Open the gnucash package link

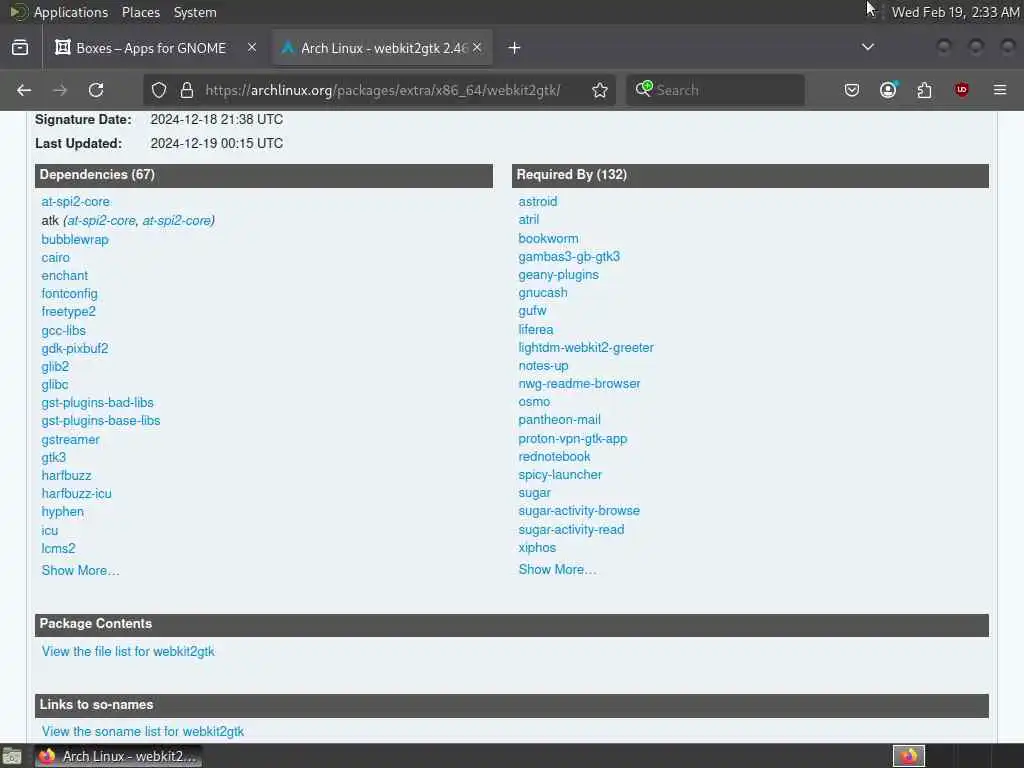coord(543,293)
